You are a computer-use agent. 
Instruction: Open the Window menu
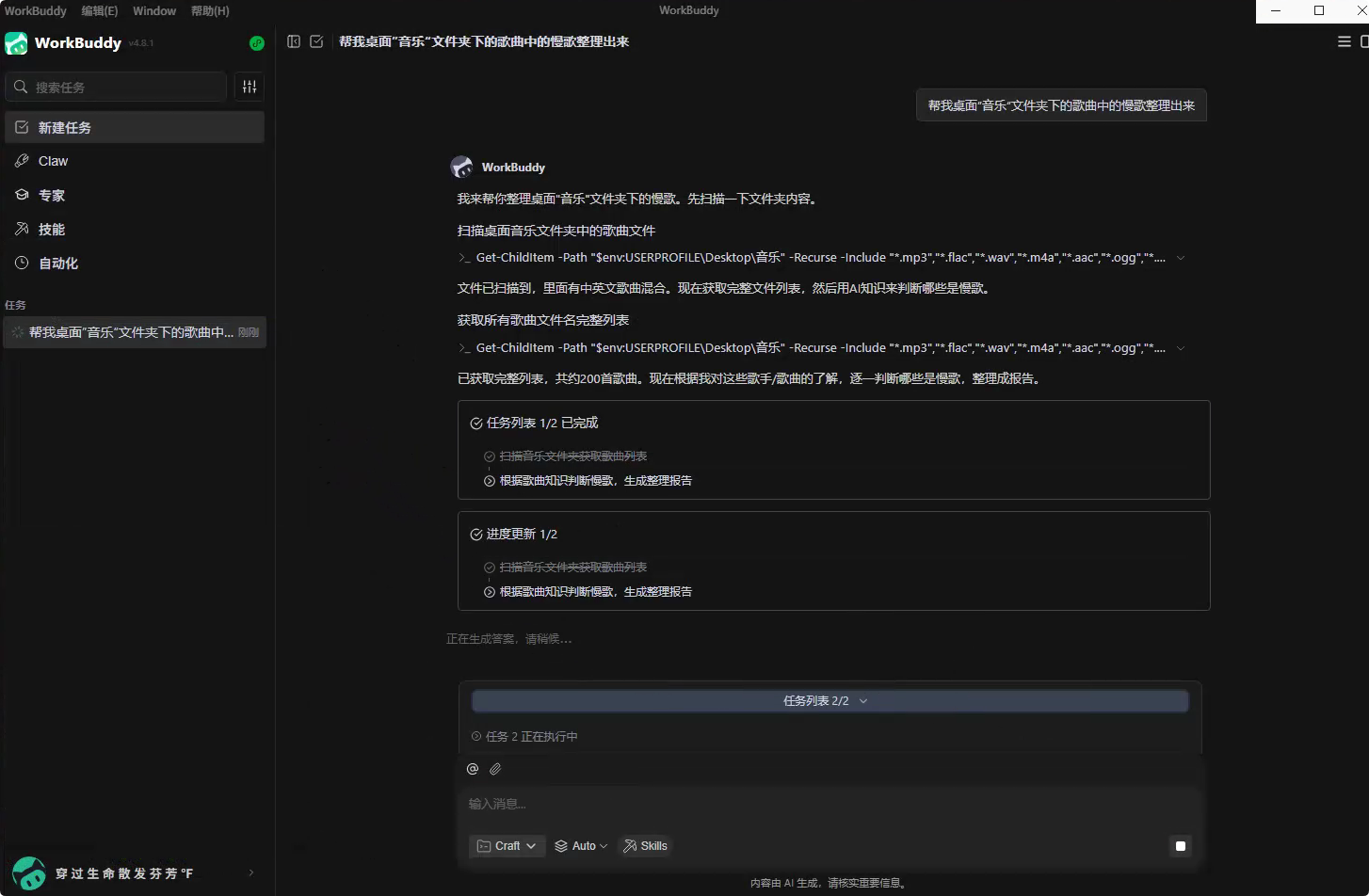click(154, 10)
